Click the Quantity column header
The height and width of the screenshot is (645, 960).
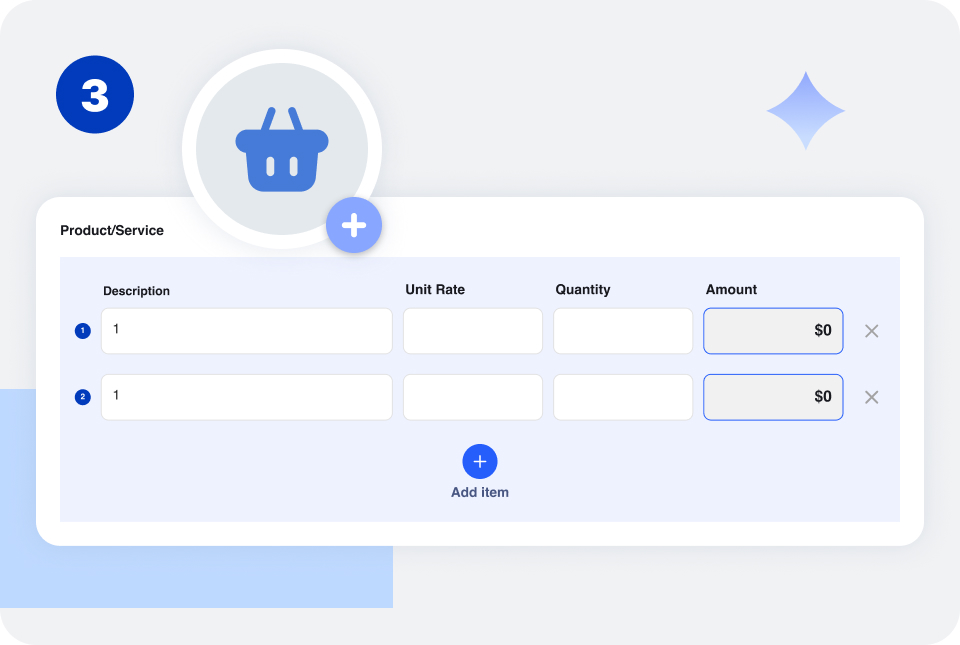coord(582,289)
